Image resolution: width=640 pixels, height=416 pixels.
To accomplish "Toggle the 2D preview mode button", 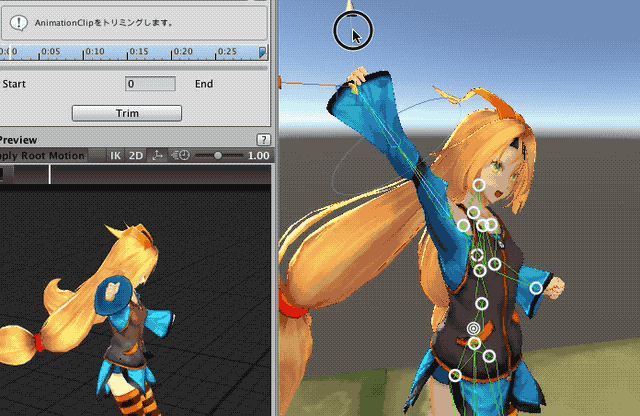I will [x=136, y=156].
